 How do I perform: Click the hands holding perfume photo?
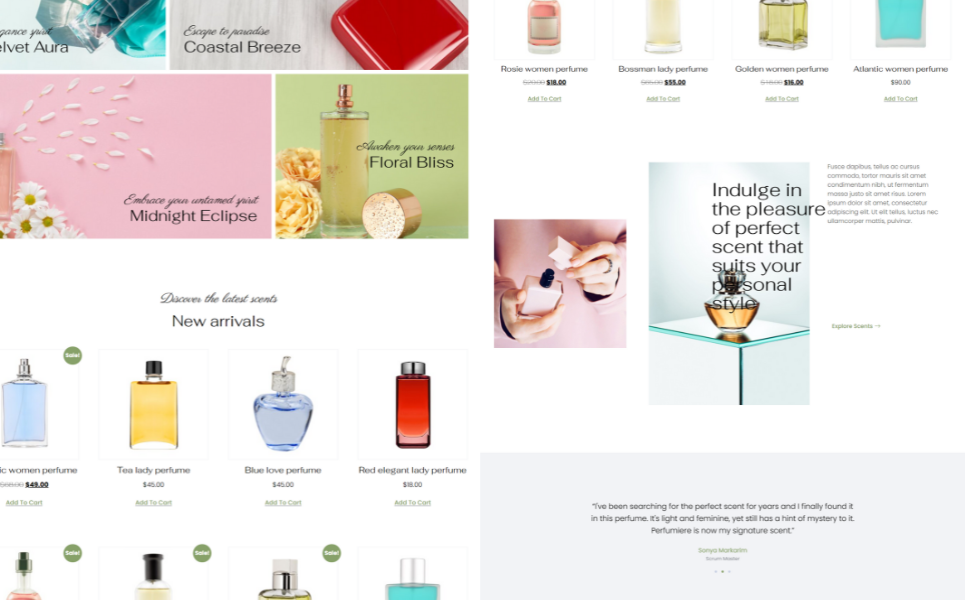coord(560,284)
